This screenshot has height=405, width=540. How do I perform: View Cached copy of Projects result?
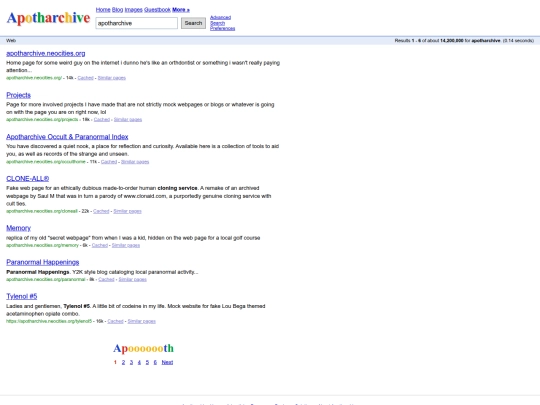click(x=102, y=120)
